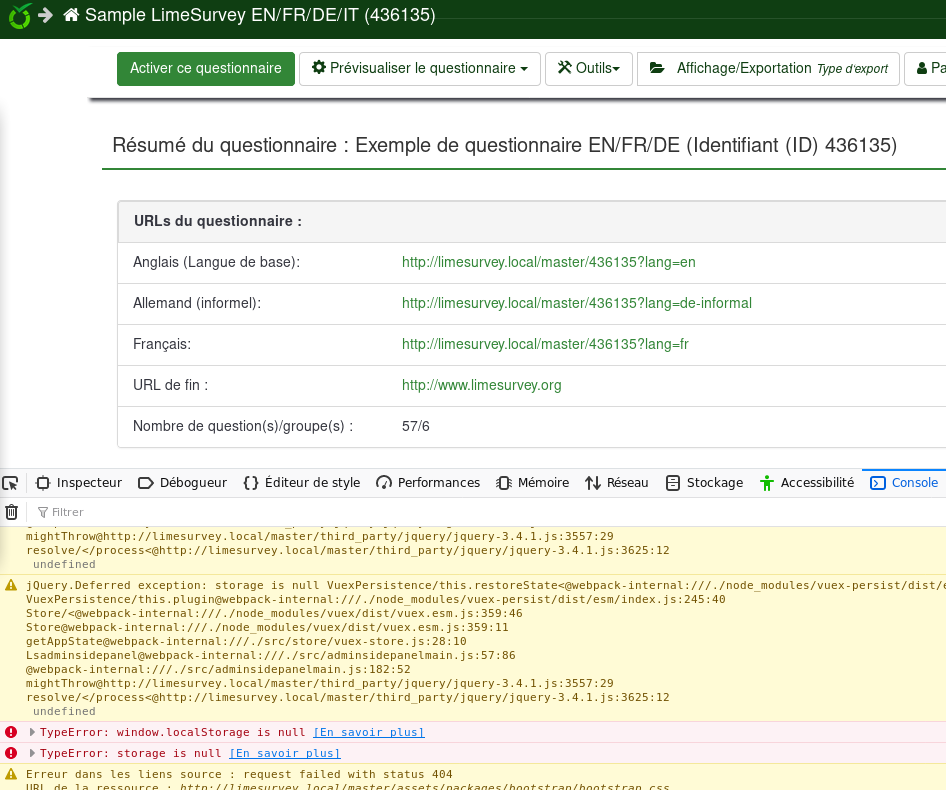The width and height of the screenshot is (946, 790).
Task: Click the home icon beside survey title
Action: [71, 16]
